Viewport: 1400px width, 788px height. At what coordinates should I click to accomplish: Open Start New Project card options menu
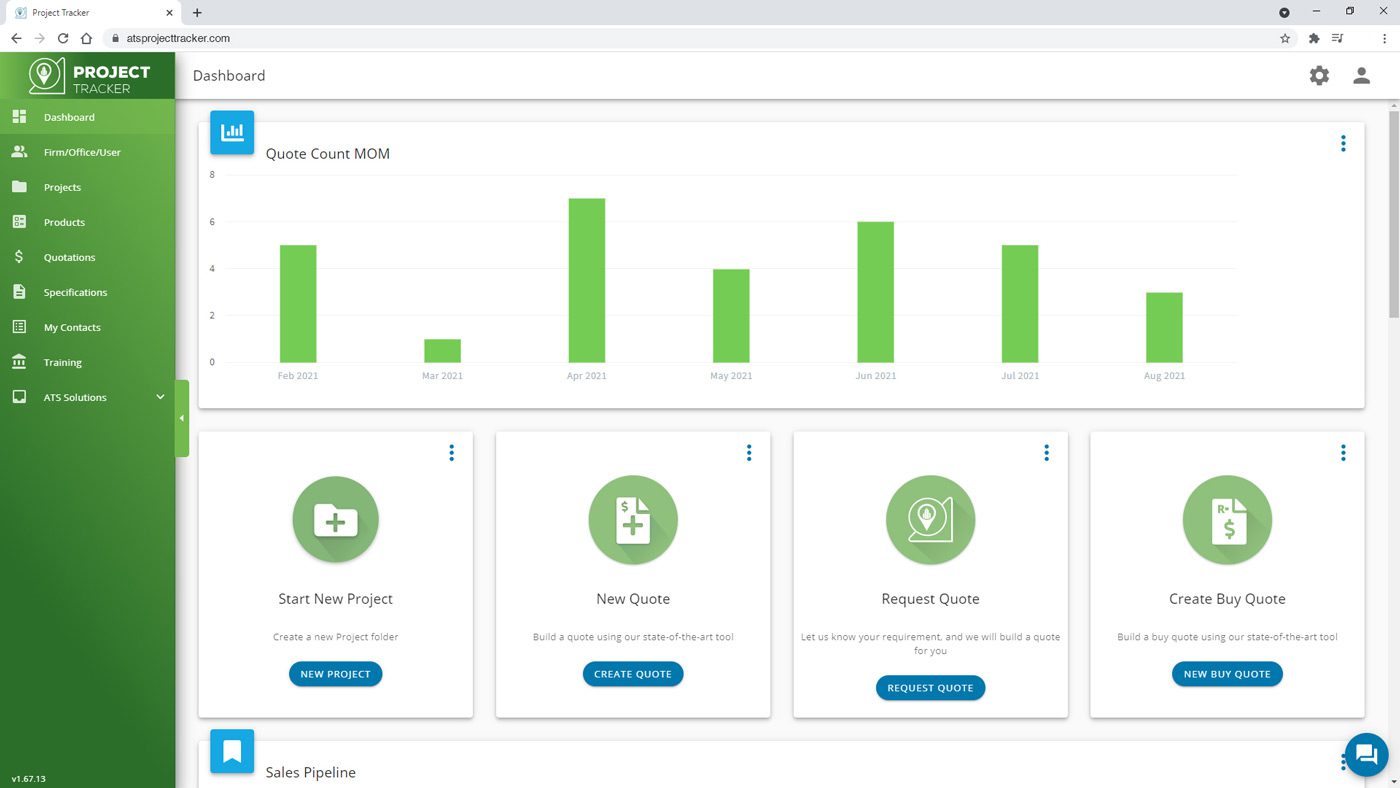[x=451, y=453]
